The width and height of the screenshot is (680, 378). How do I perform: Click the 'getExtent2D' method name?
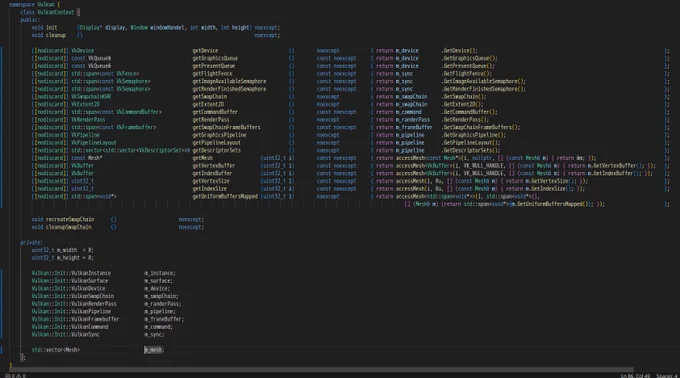[208, 104]
